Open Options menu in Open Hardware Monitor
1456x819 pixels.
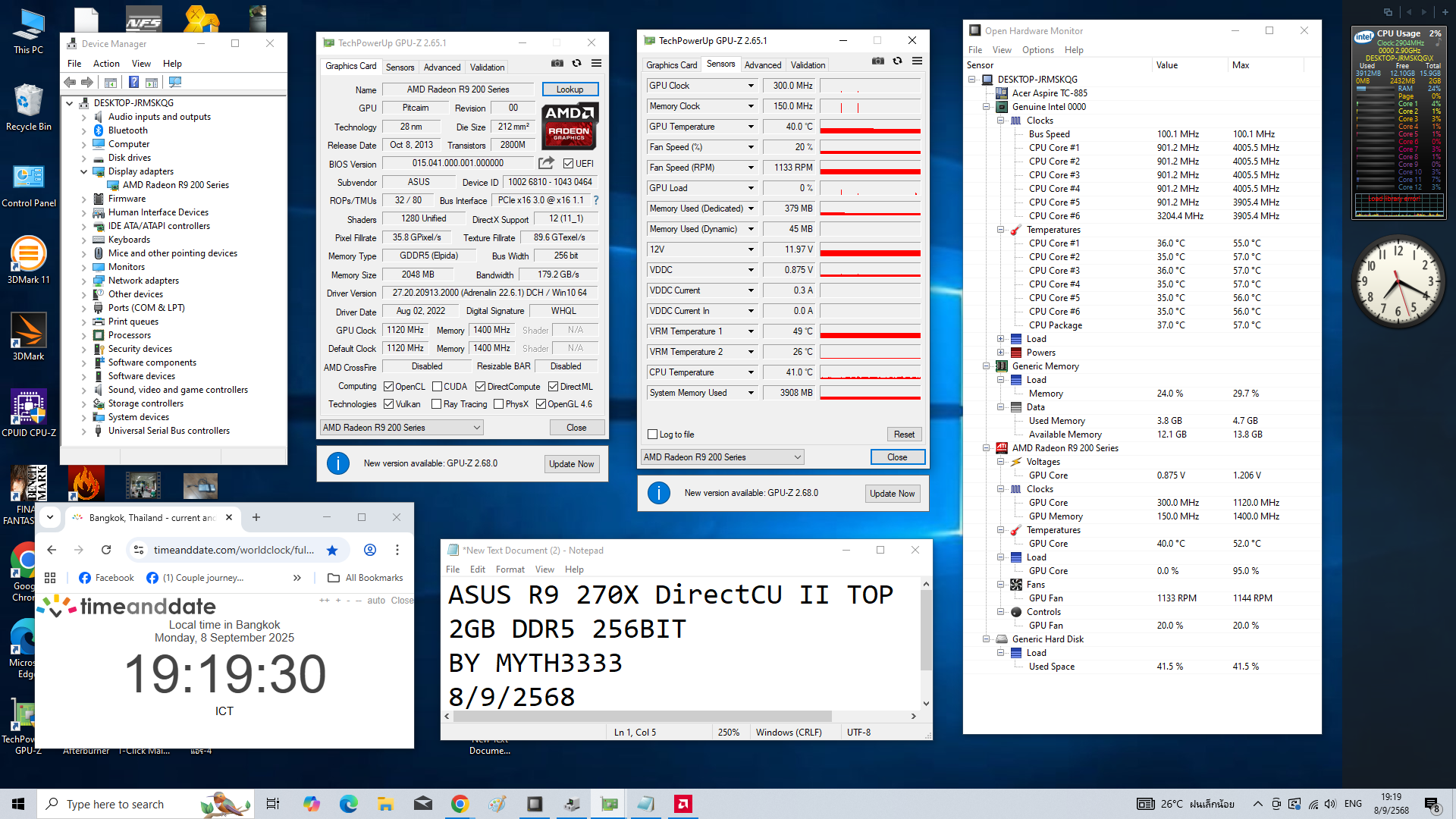1037,50
